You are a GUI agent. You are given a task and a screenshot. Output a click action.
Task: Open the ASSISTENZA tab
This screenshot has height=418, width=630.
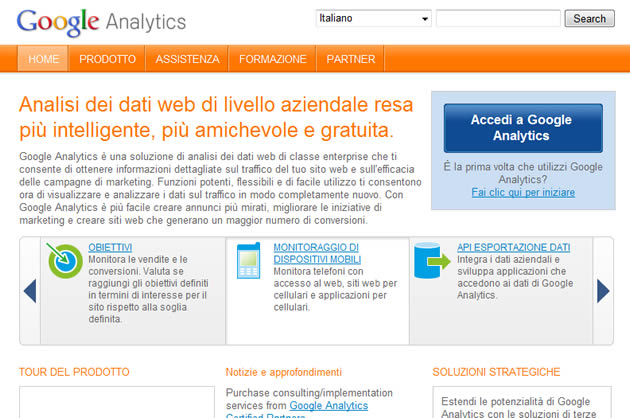(187, 59)
